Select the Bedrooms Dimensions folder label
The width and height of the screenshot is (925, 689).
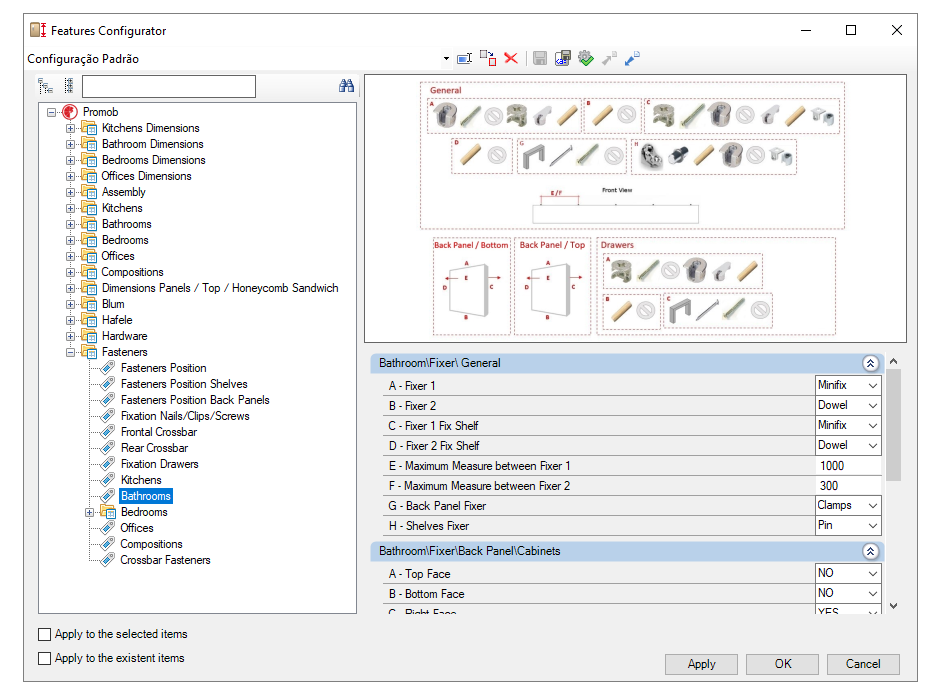click(153, 160)
